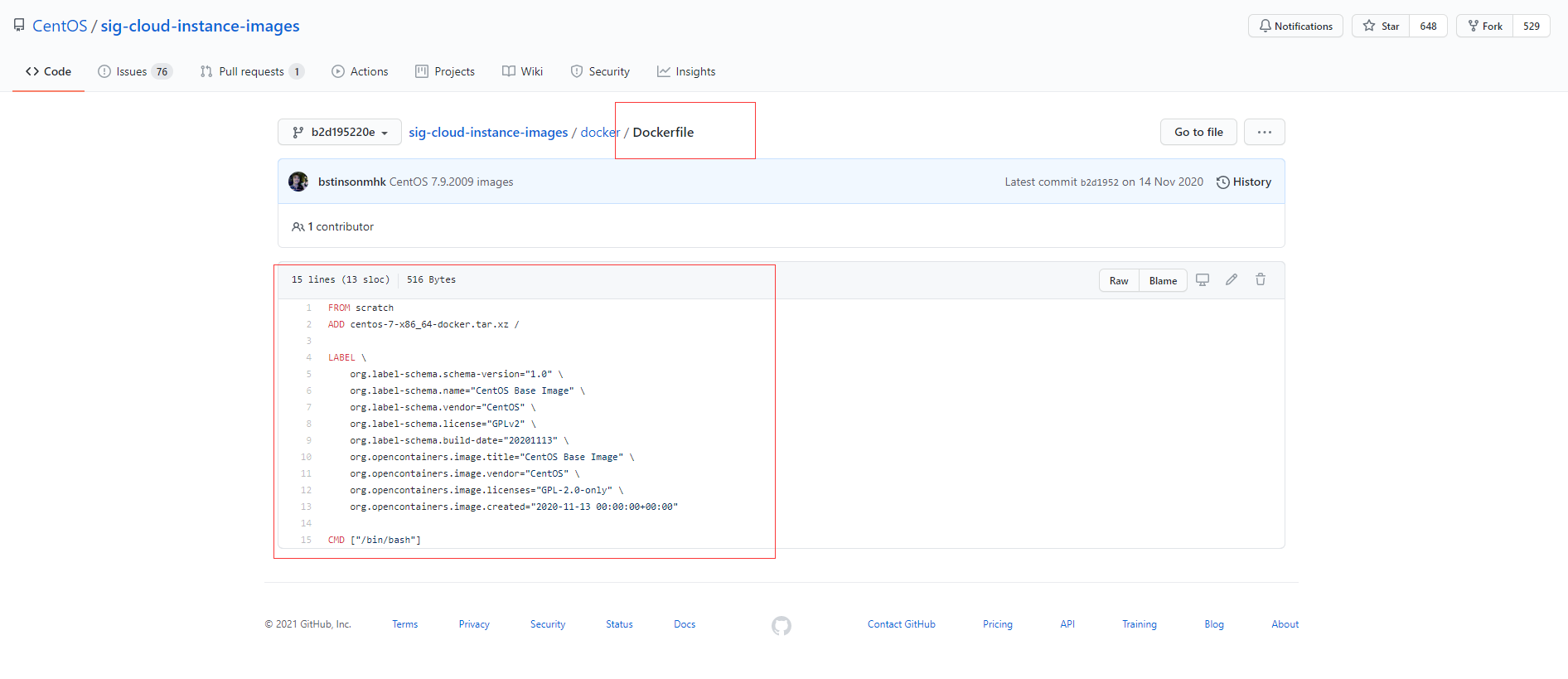
Task: Open bstinsonmhk user profile link
Action: pyautogui.click(x=352, y=182)
